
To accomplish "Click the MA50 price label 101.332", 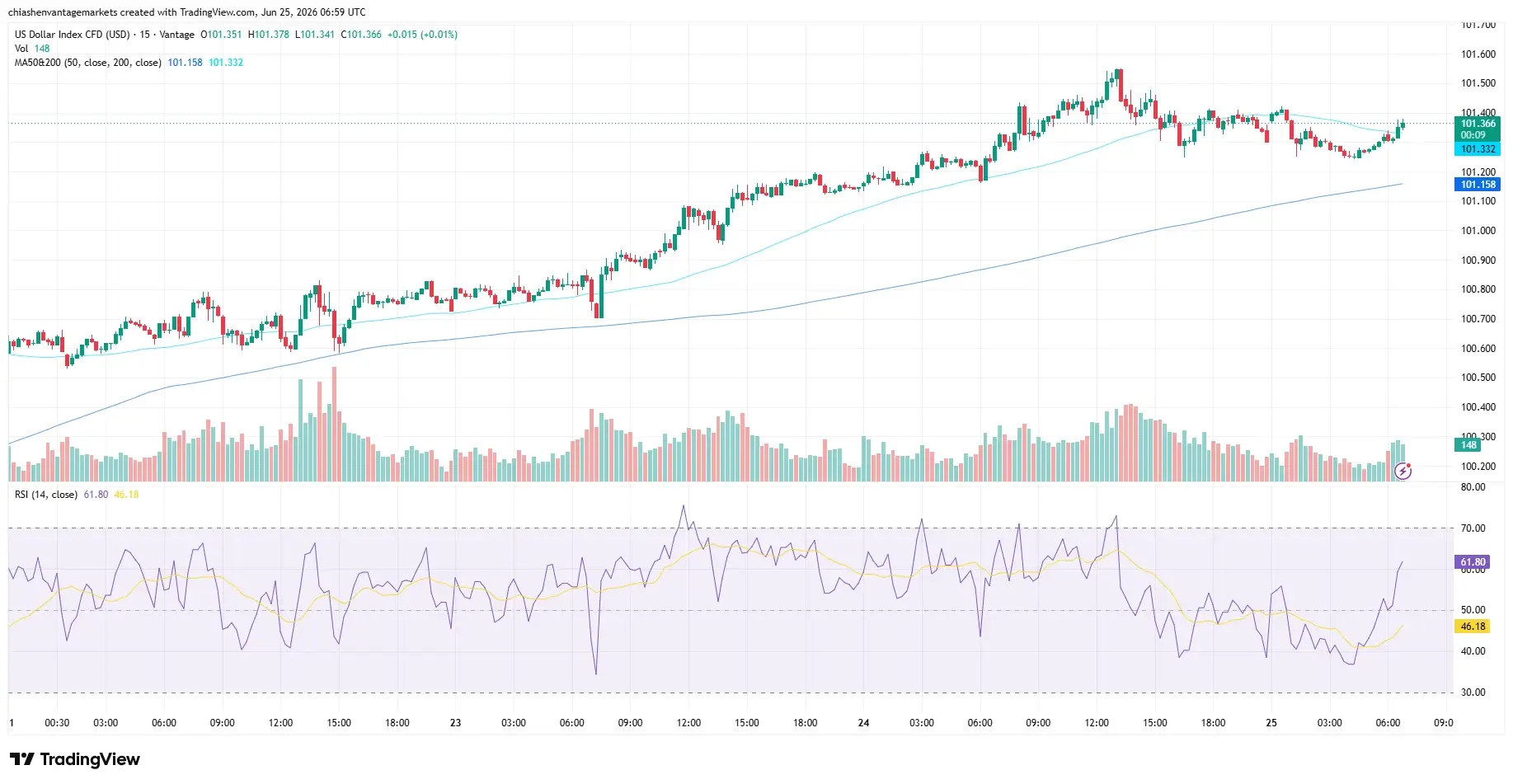I will [x=1478, y=149].
